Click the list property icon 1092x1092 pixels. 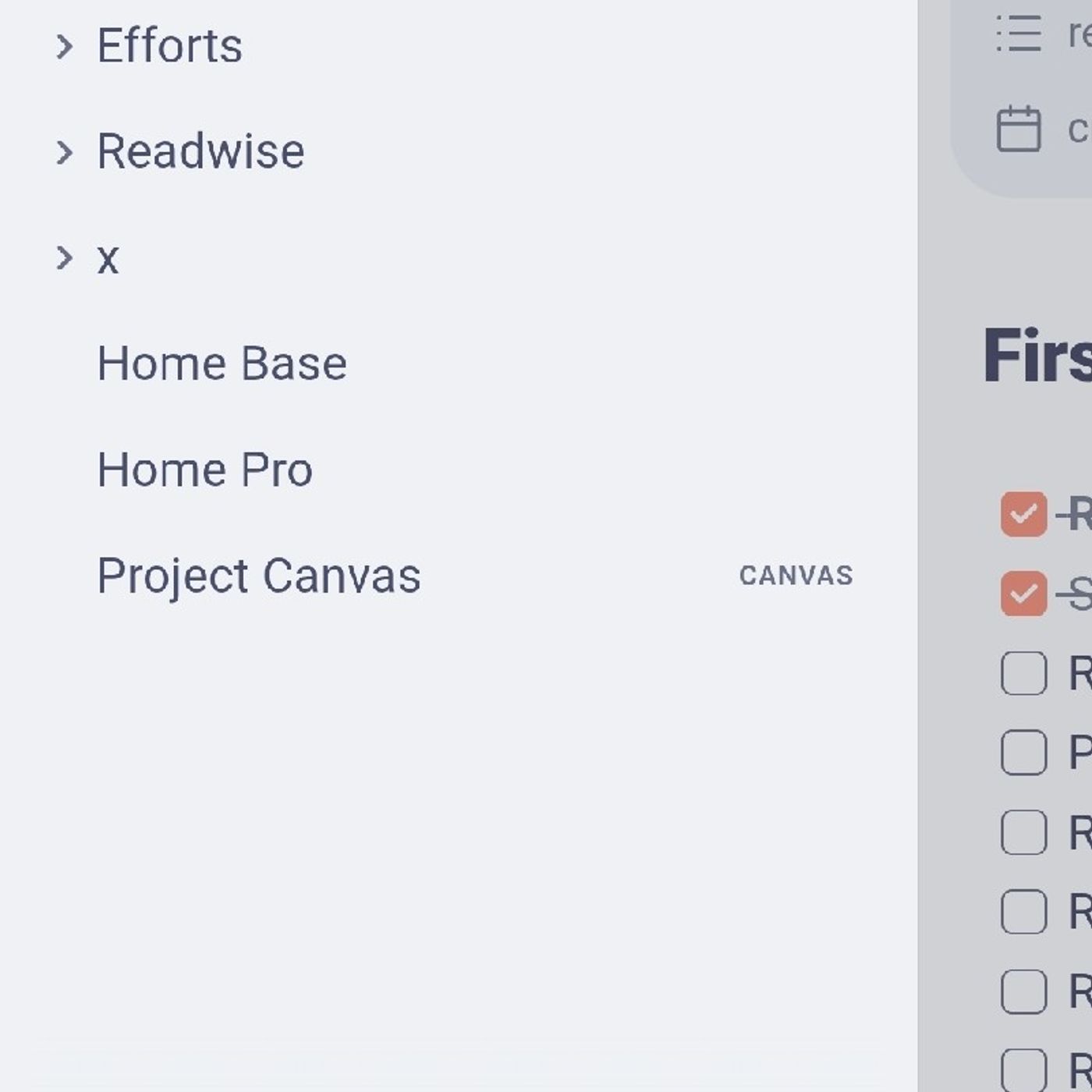pos(1019,34)
